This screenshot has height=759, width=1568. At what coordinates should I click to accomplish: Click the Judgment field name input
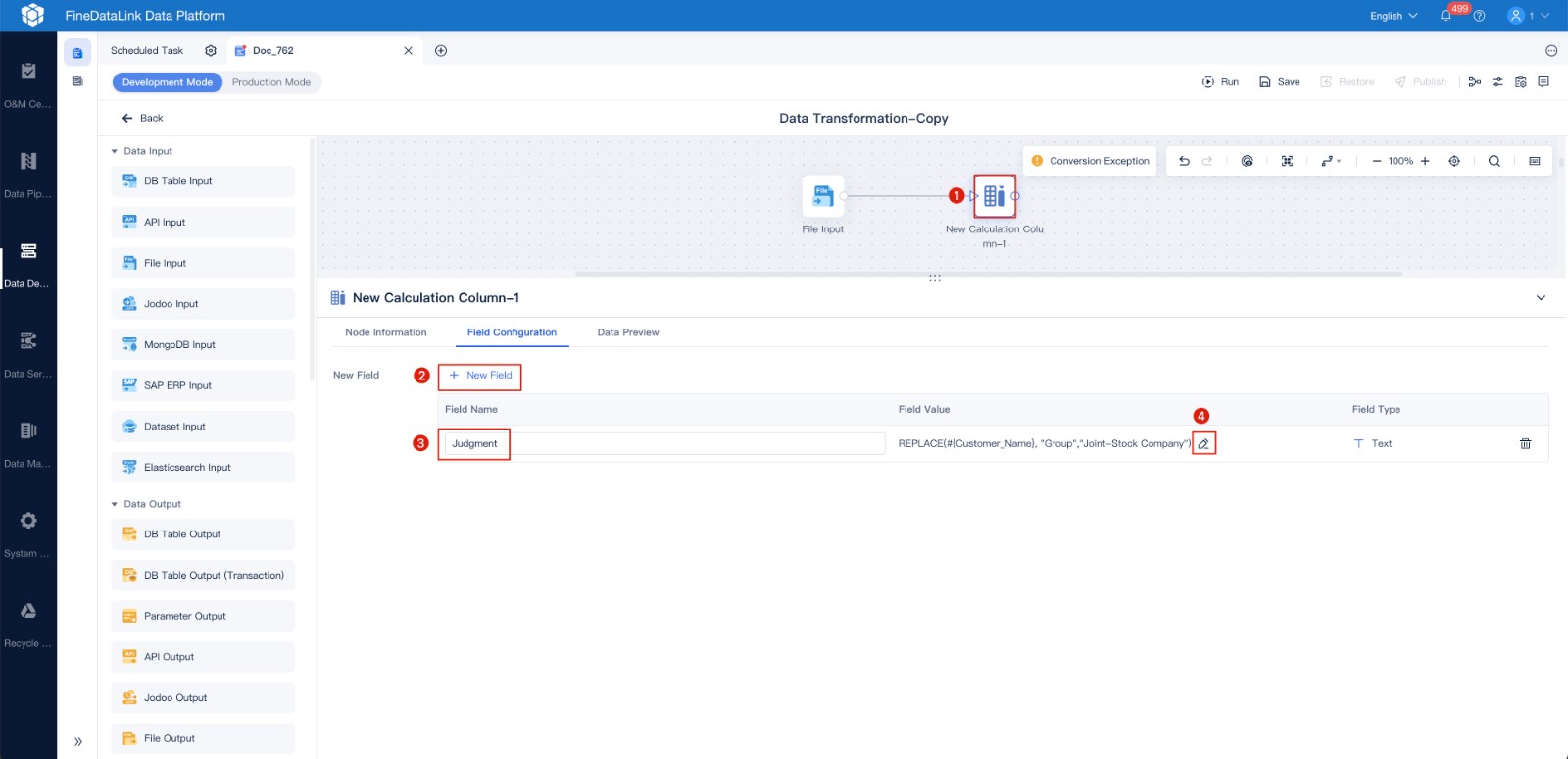point(664,444)
